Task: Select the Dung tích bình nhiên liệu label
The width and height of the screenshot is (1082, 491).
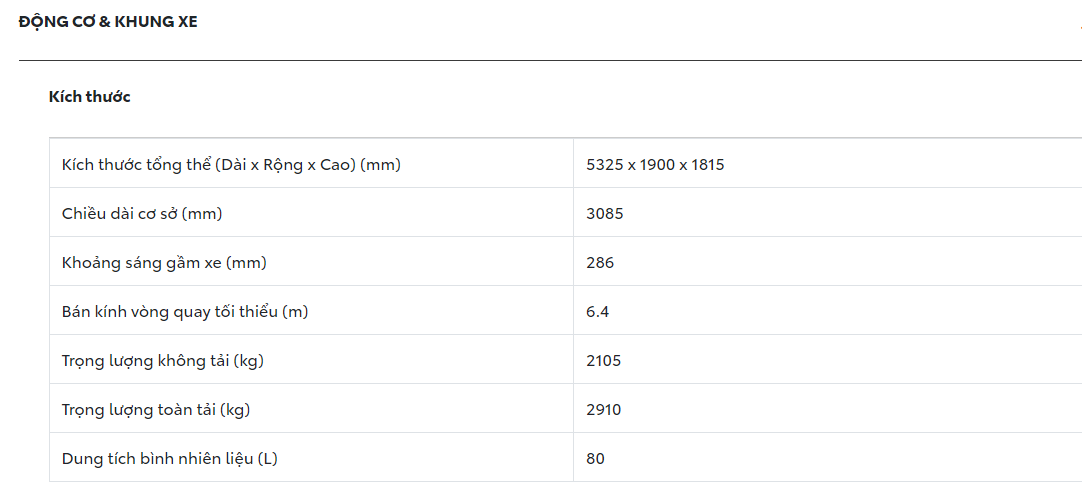Action: (170, 459)
